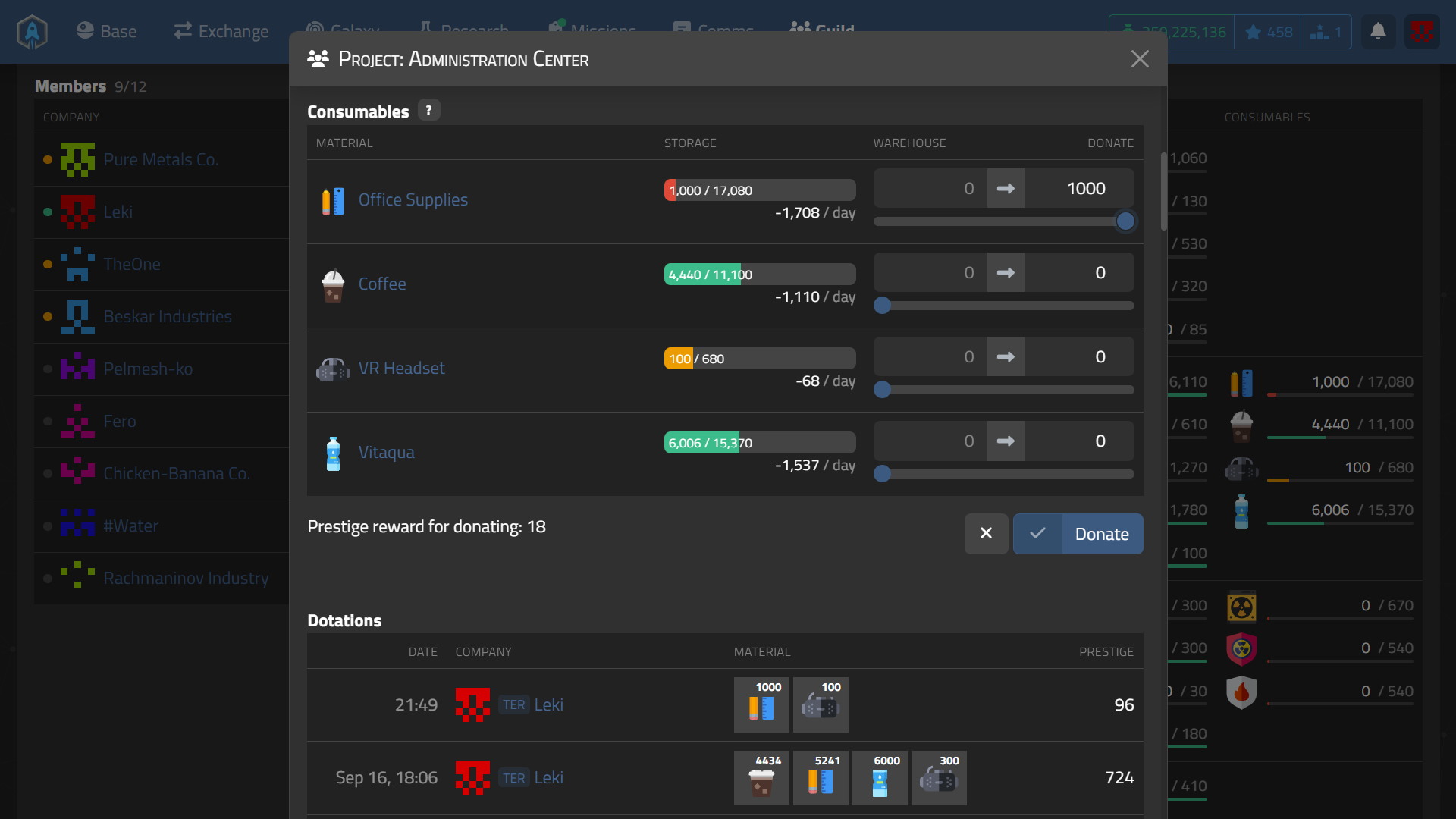Click the Vitaqua donate amount field

coord(1078,441)
